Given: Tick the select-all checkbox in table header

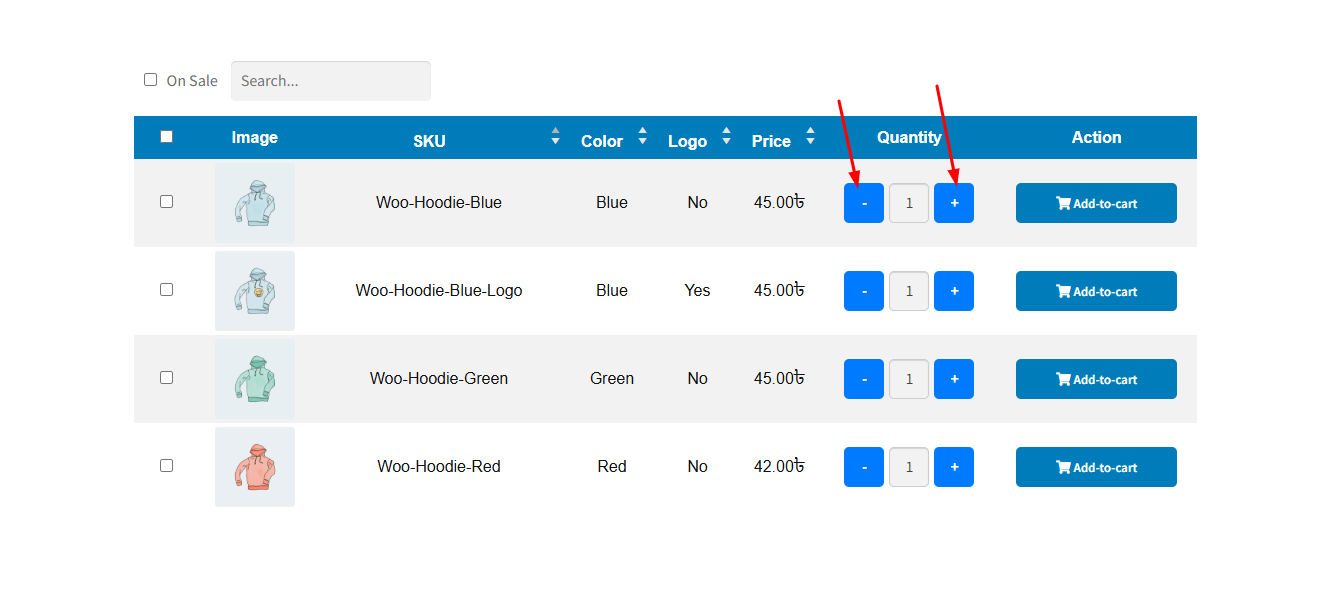Looking at the screenshot, I should [x=167, y=137].
